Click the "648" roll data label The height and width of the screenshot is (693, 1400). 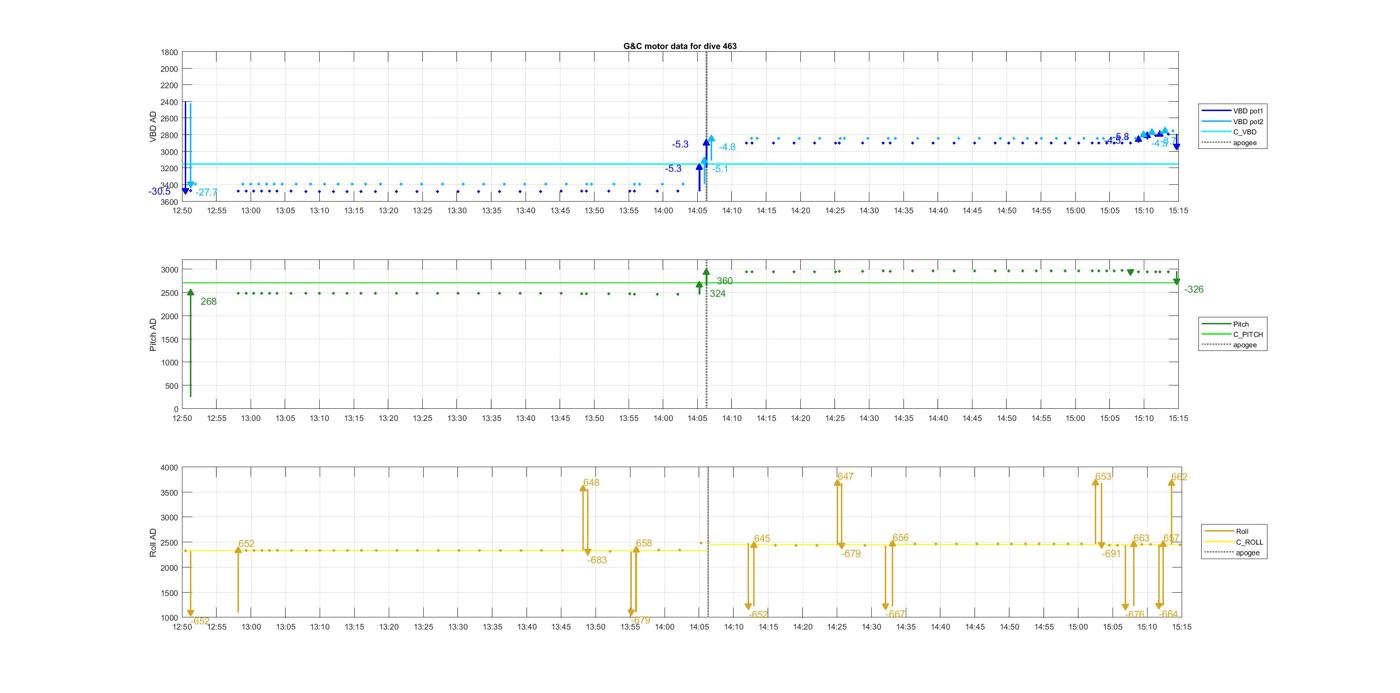tap(591, 482)
